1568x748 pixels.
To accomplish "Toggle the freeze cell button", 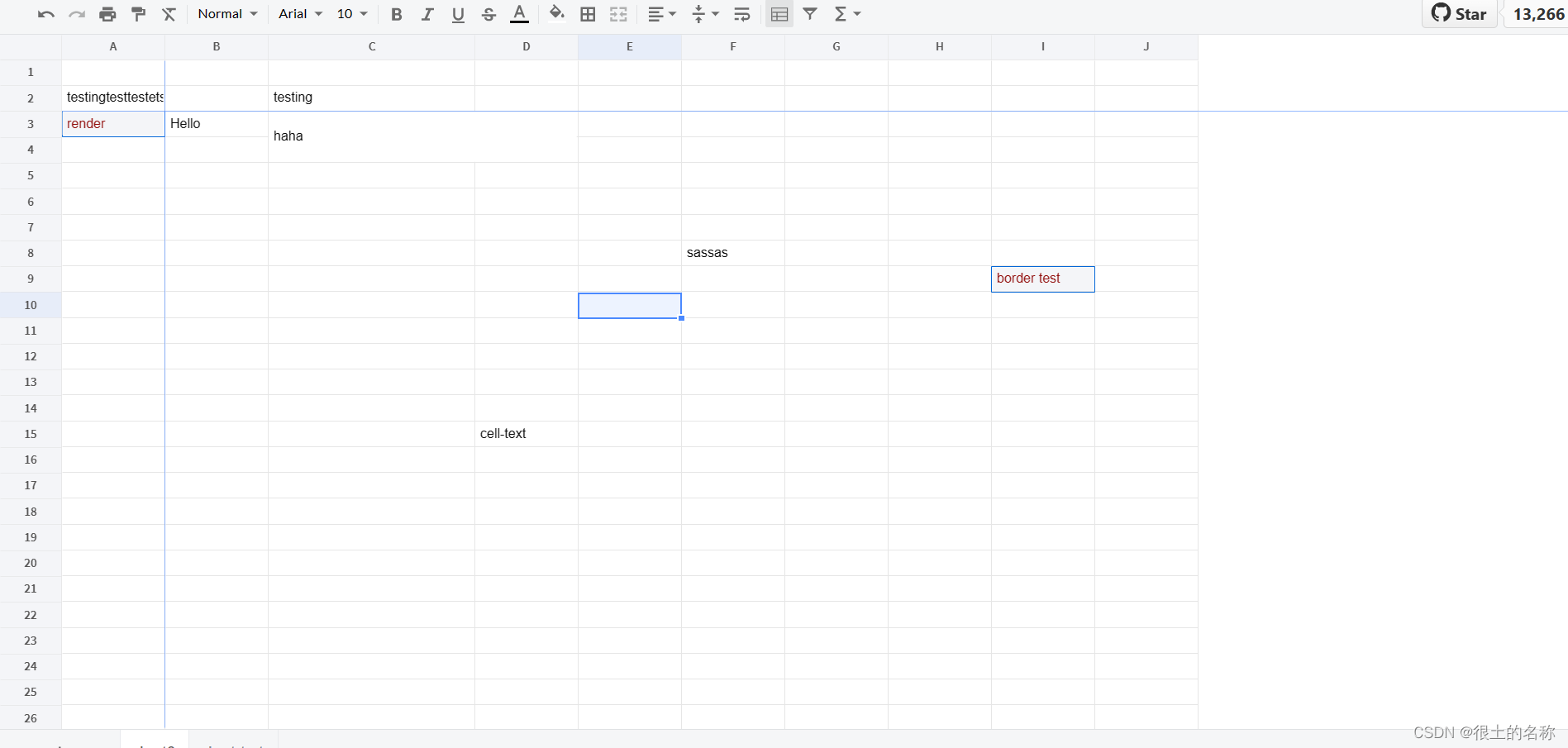I will pos(779,14).
